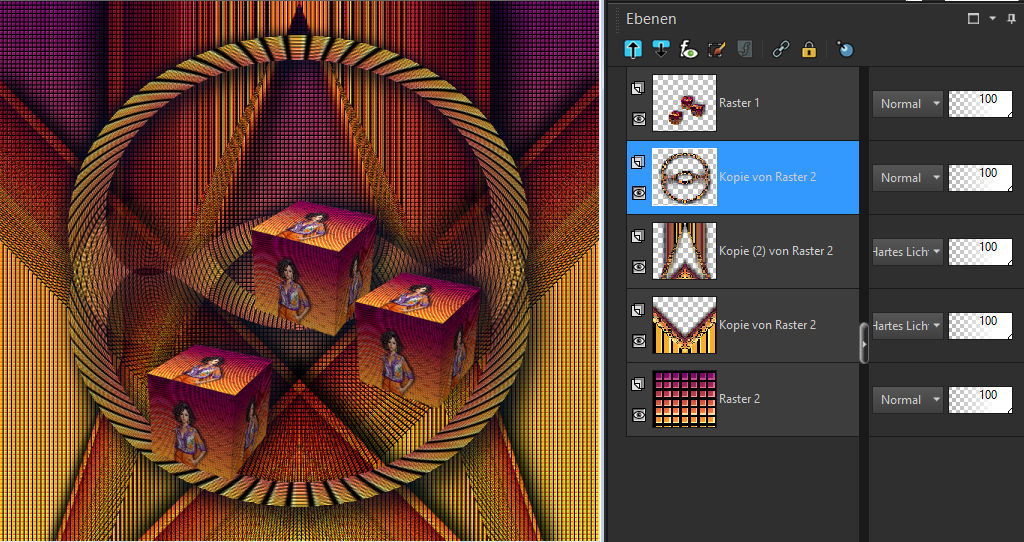Click layer type icon of lower Kopie von Raster 2
This screenshot has width=1024, height=542.
click(x=638, y=310)
